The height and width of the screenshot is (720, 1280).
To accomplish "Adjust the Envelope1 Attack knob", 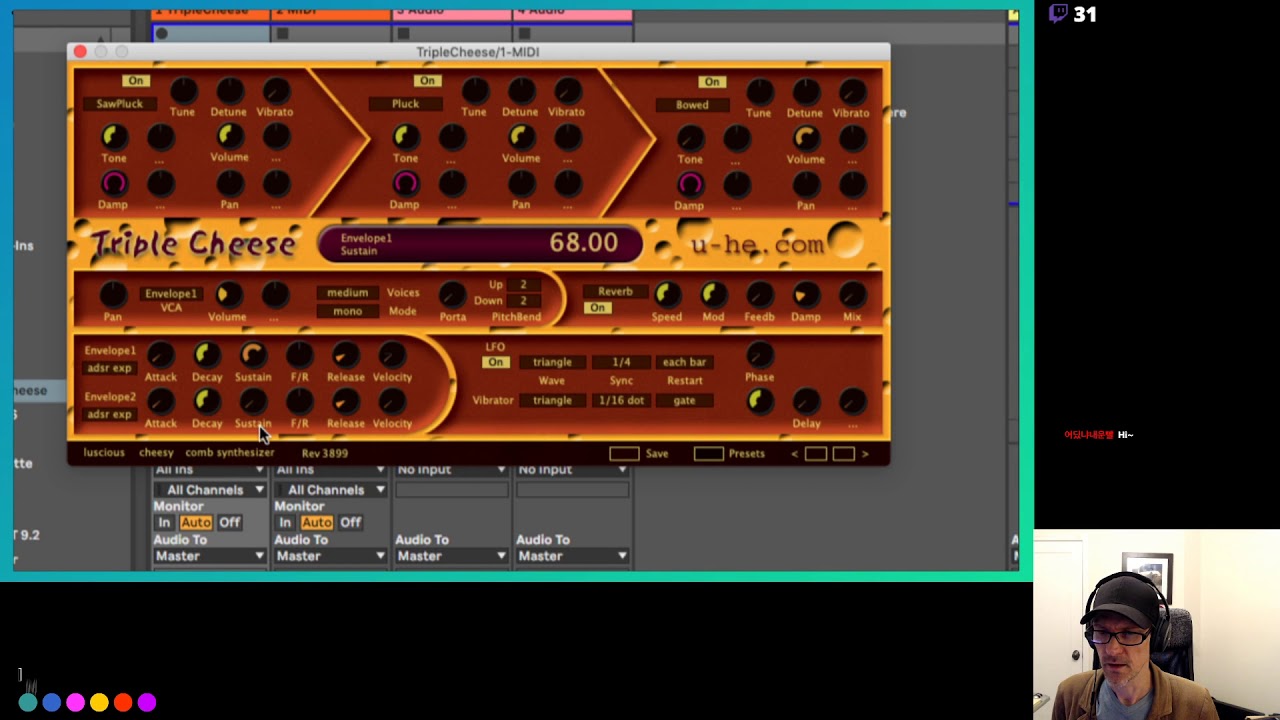I will 160,355.
